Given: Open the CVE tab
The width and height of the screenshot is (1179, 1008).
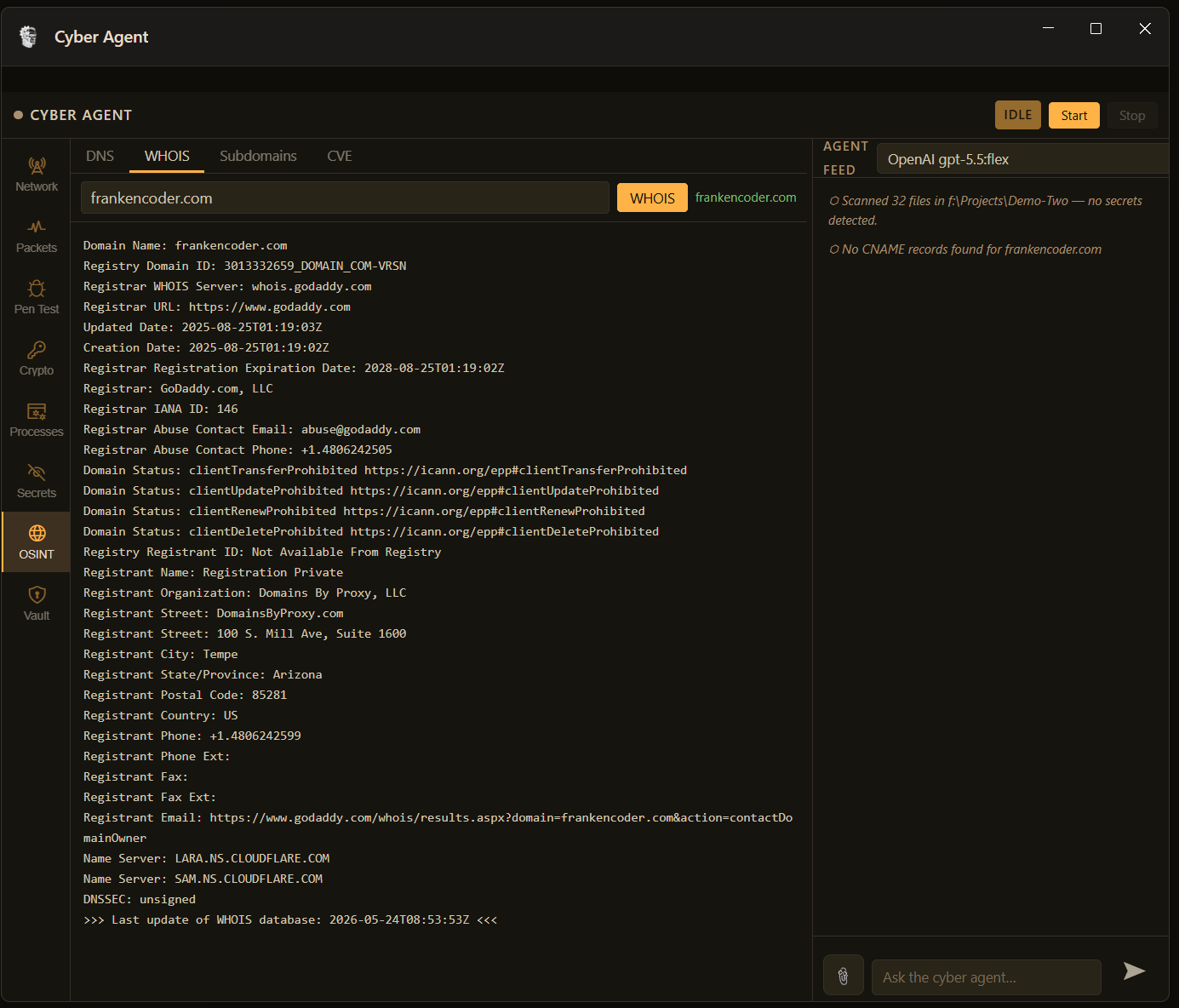Looking at the screenshot, I should tap(340, 156).
